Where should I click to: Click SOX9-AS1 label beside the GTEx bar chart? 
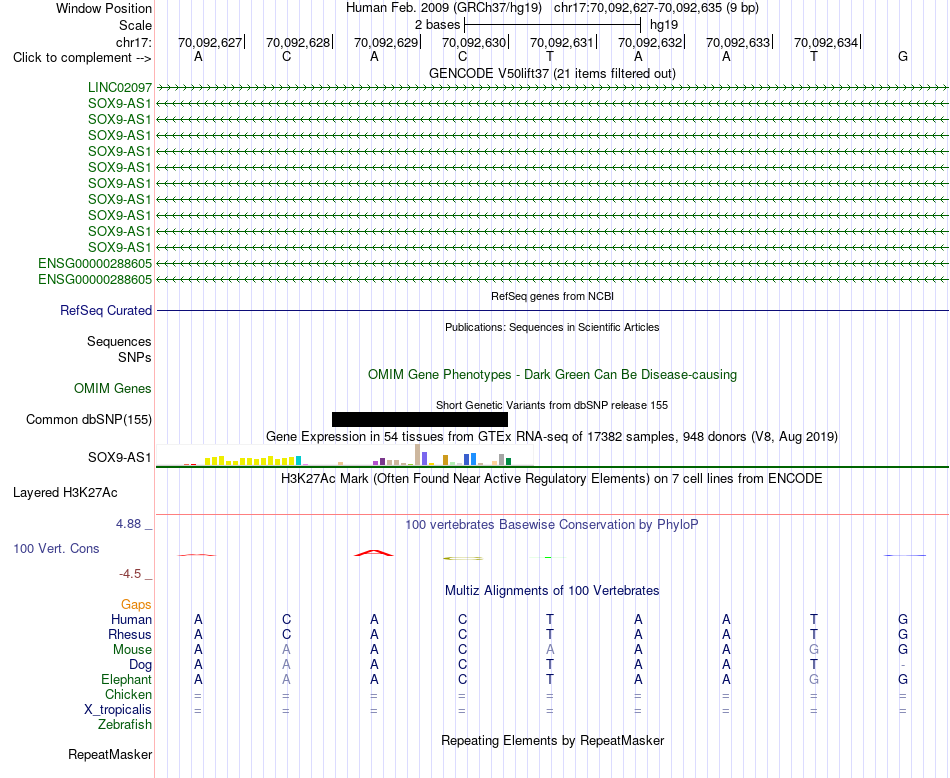coord(119,457)
